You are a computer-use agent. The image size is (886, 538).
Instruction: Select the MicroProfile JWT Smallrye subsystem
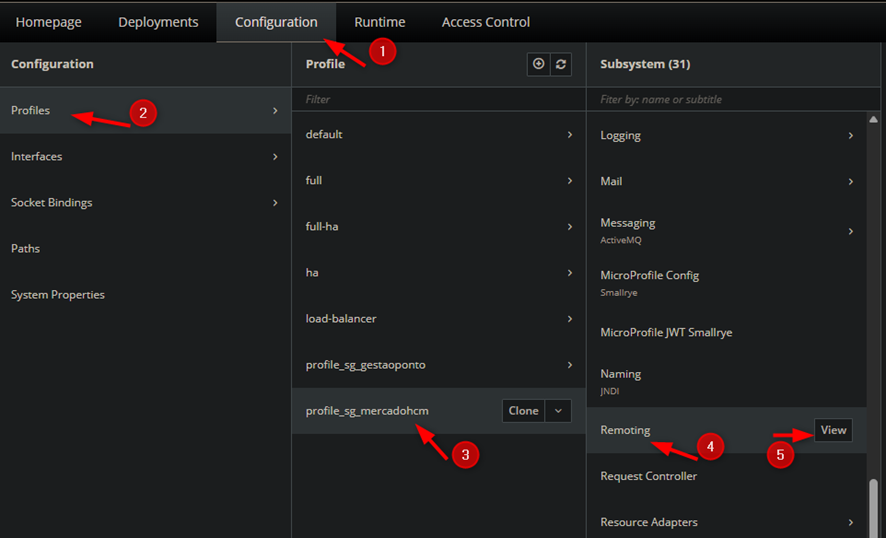tap(666, 332)
